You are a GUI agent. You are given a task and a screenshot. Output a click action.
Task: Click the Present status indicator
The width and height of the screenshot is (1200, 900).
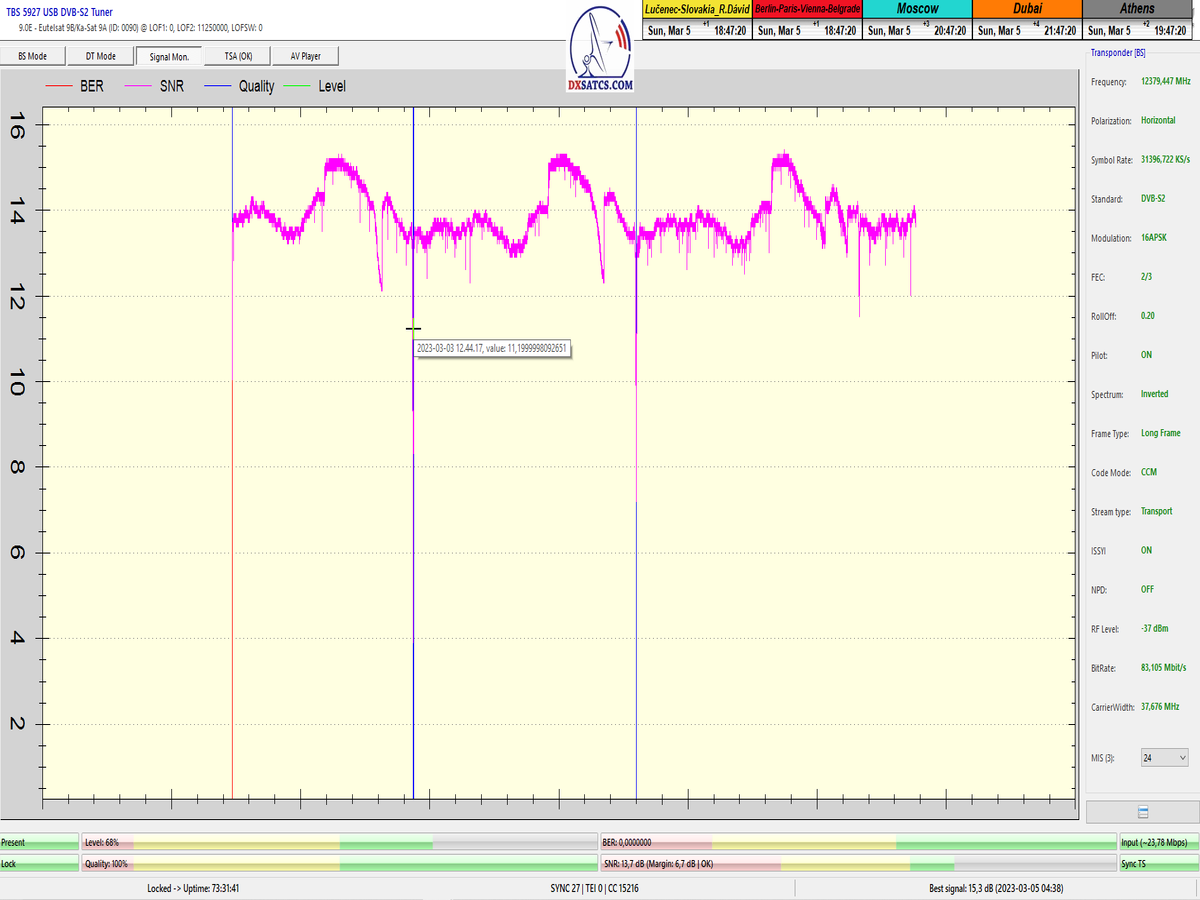point(39,843)
